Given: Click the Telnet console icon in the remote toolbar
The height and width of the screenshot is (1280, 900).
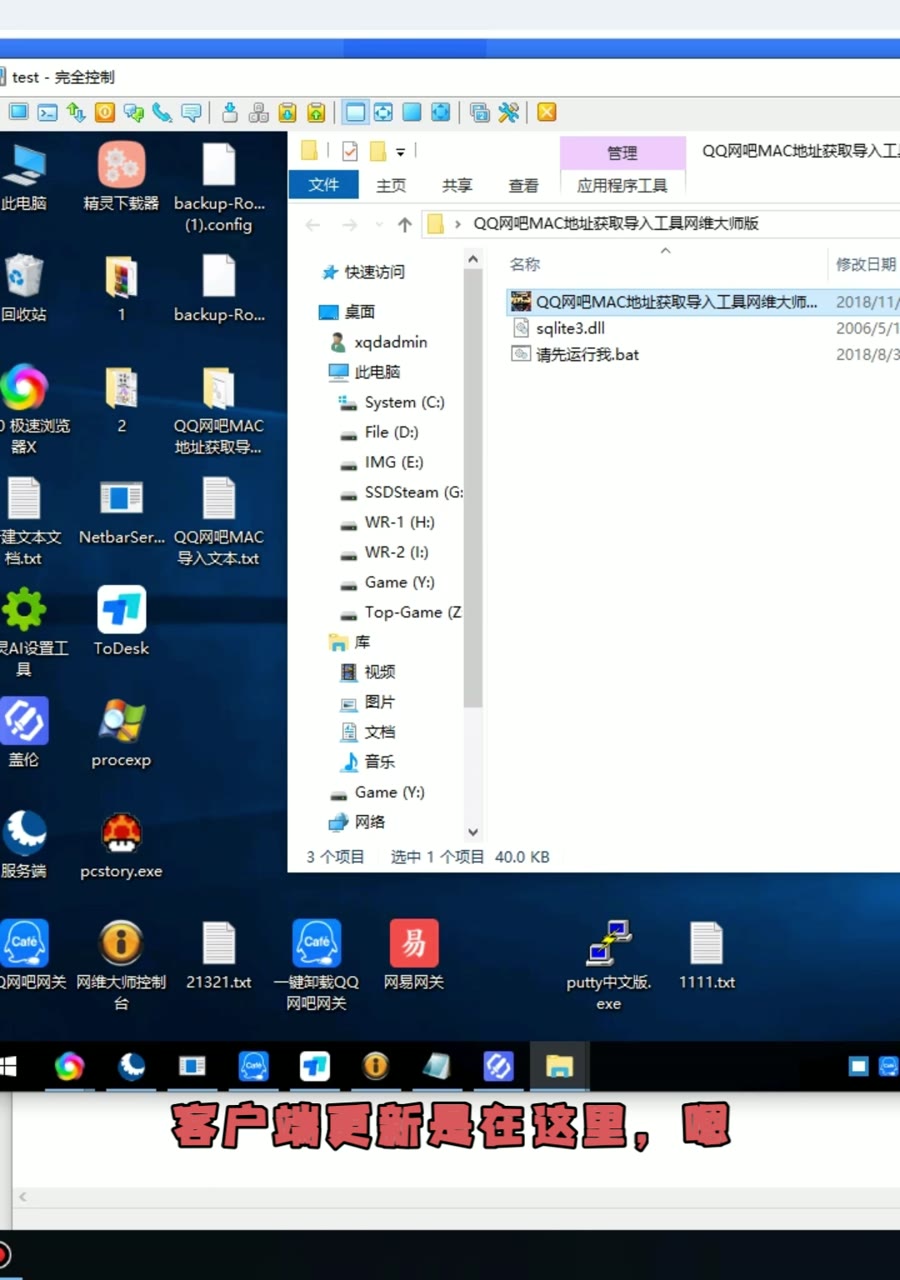Looking at the screenshot, I should (47, 113).
